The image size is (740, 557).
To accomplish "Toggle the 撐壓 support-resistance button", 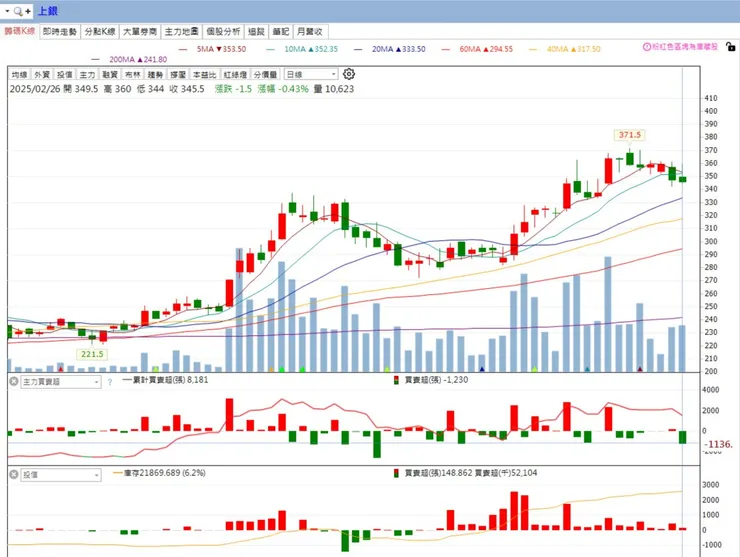I will pyautogui.click(x=178, y=75).
